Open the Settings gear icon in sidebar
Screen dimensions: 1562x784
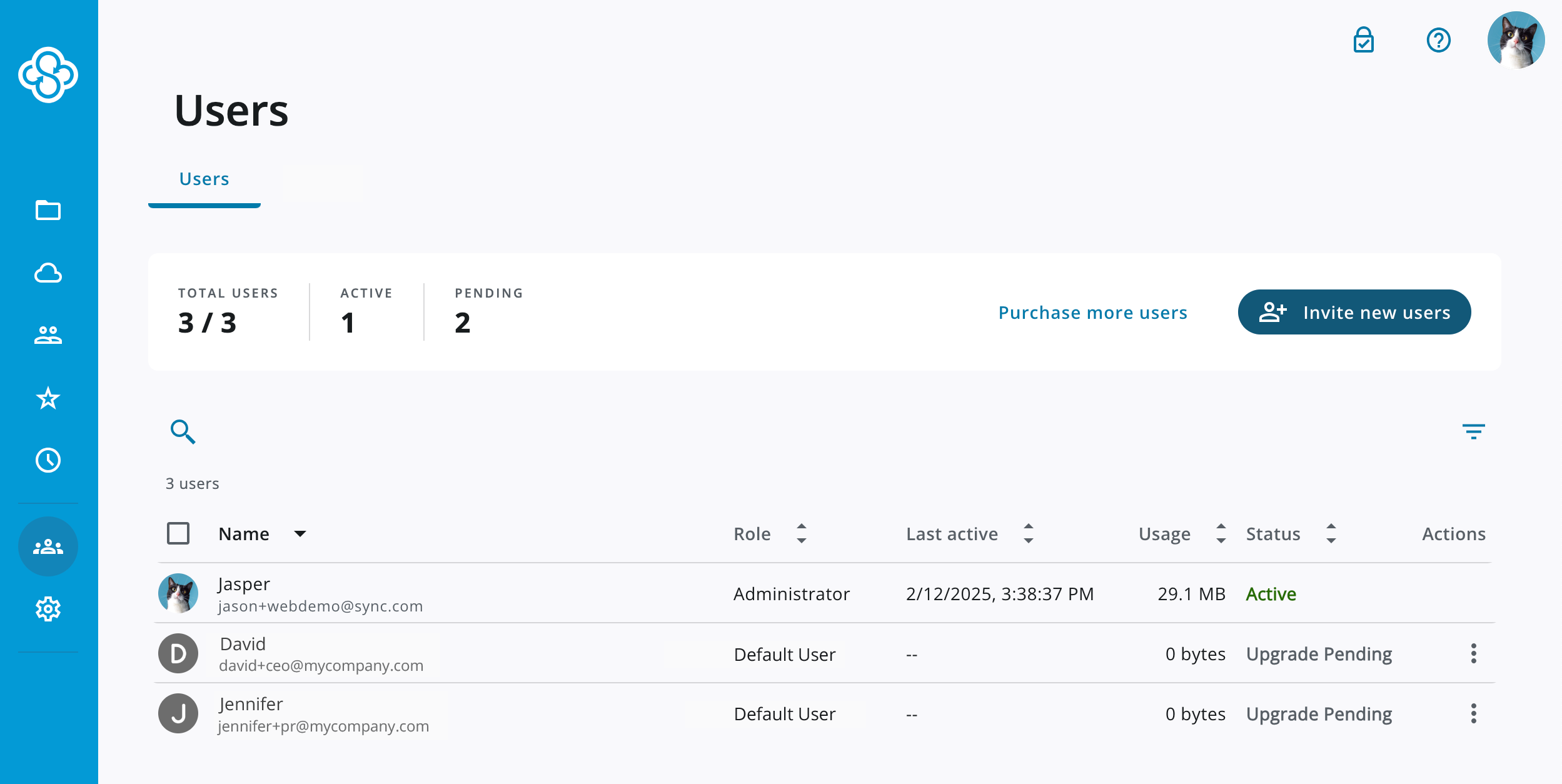pos(48,608)
